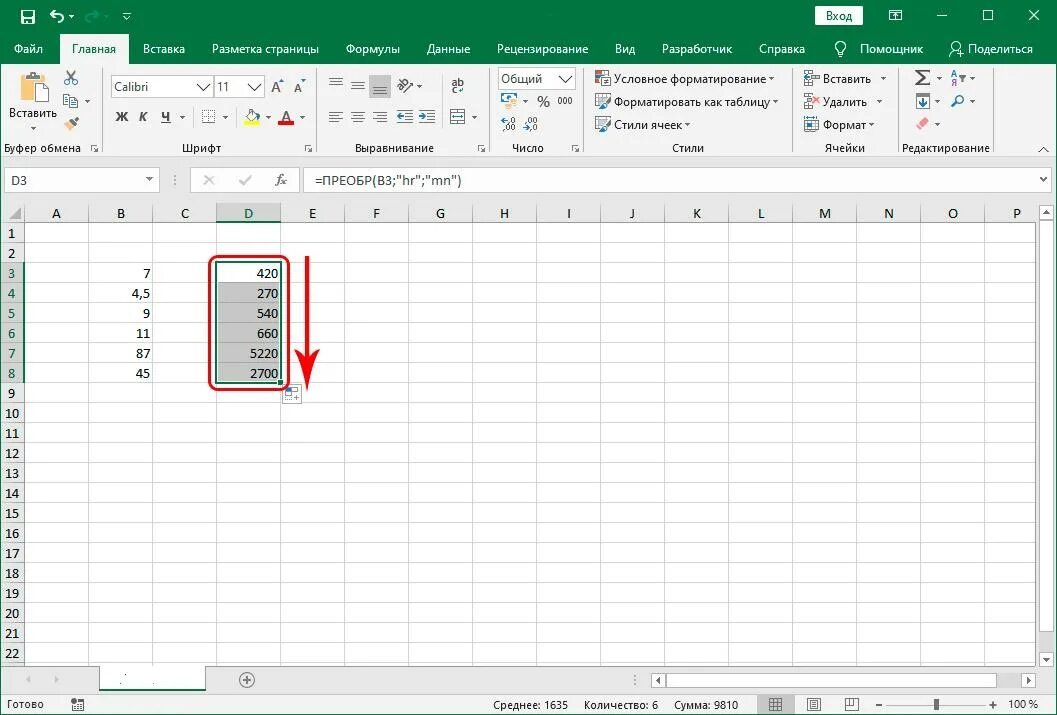This screenshot has width=1057, height=715.
Task: Increase the cell indent
Action: tap(427, 117)
